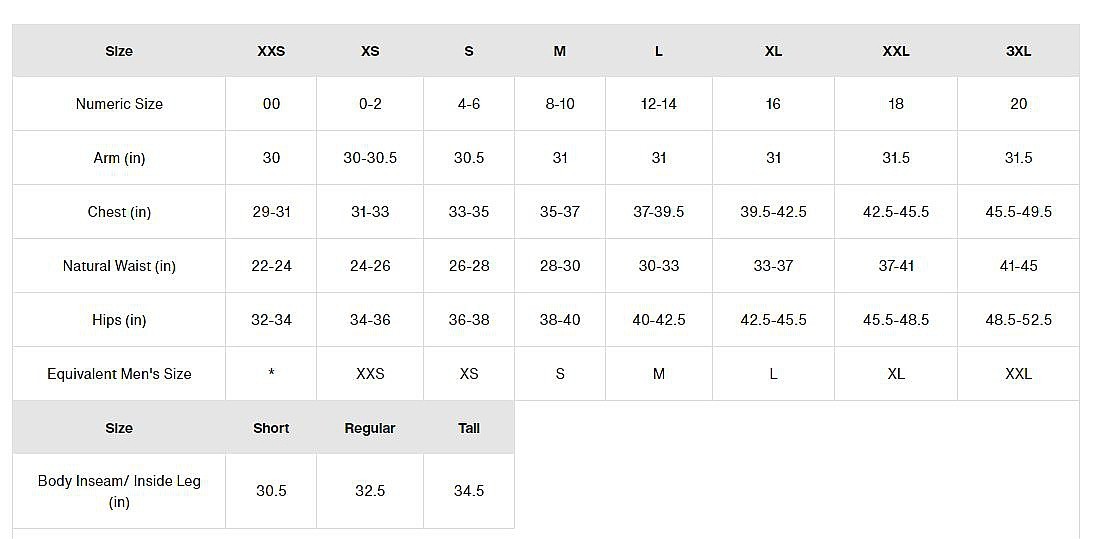Select the Natural Waist value 26-28
The image size is (1114, 539).
pos(469,266)
